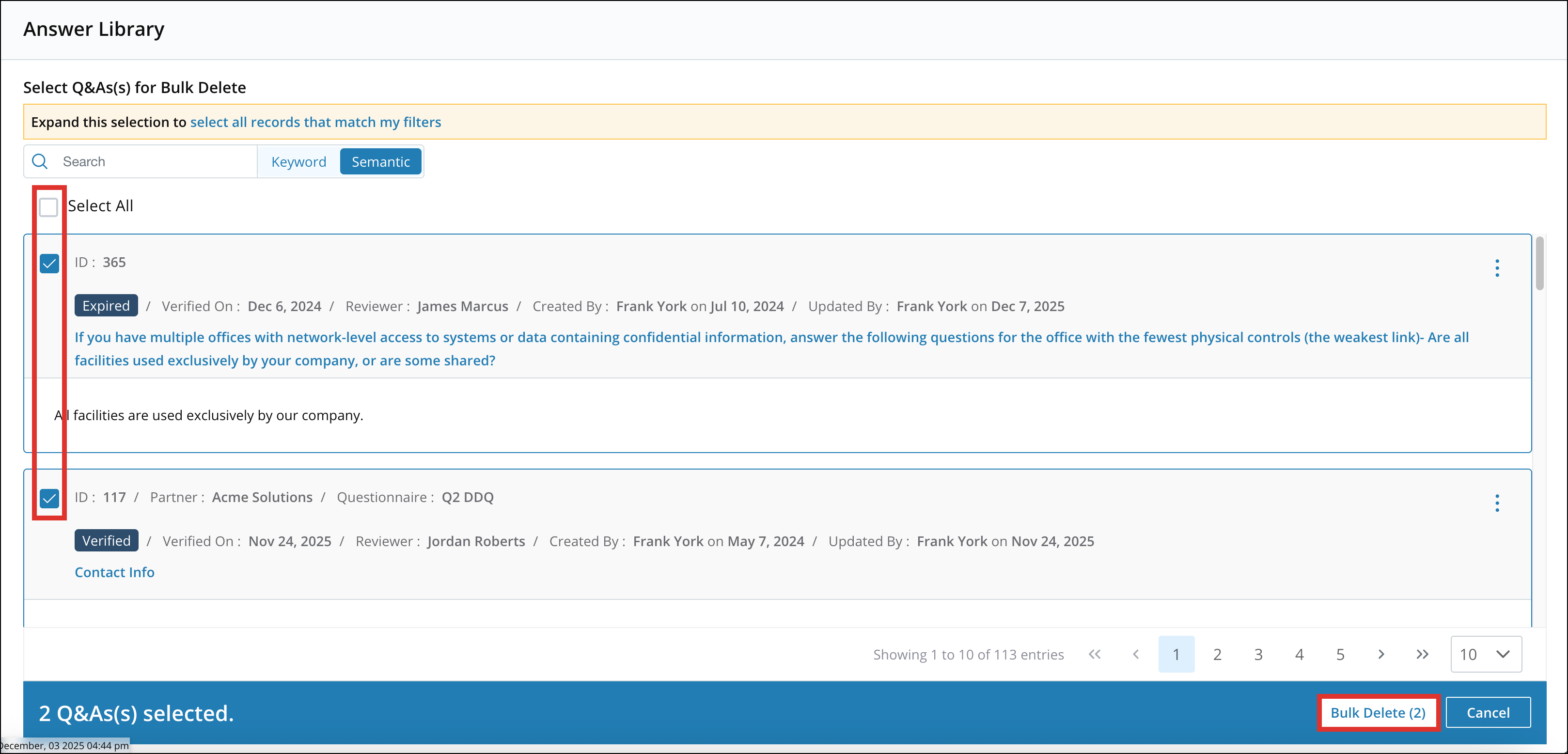Image resolution: width=1568 pixels, height=754 pixels.
Task: Navigate to page 3 of results
Action: tap(1258, 654)
